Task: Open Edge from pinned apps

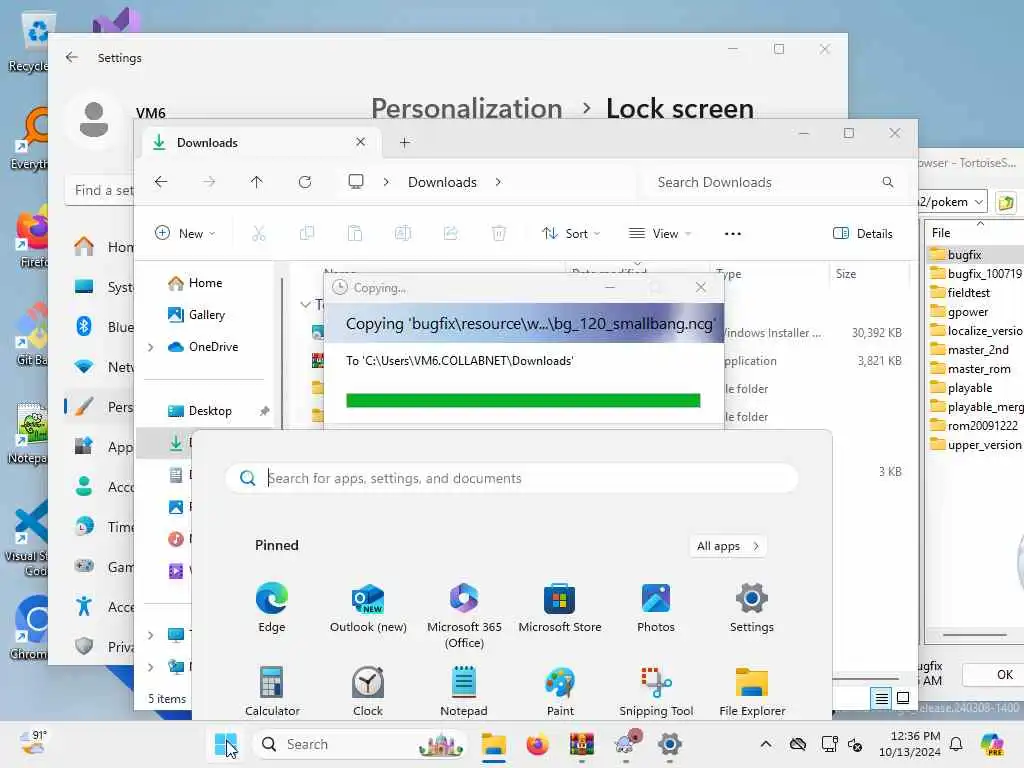Action: [x=272, y=607]
